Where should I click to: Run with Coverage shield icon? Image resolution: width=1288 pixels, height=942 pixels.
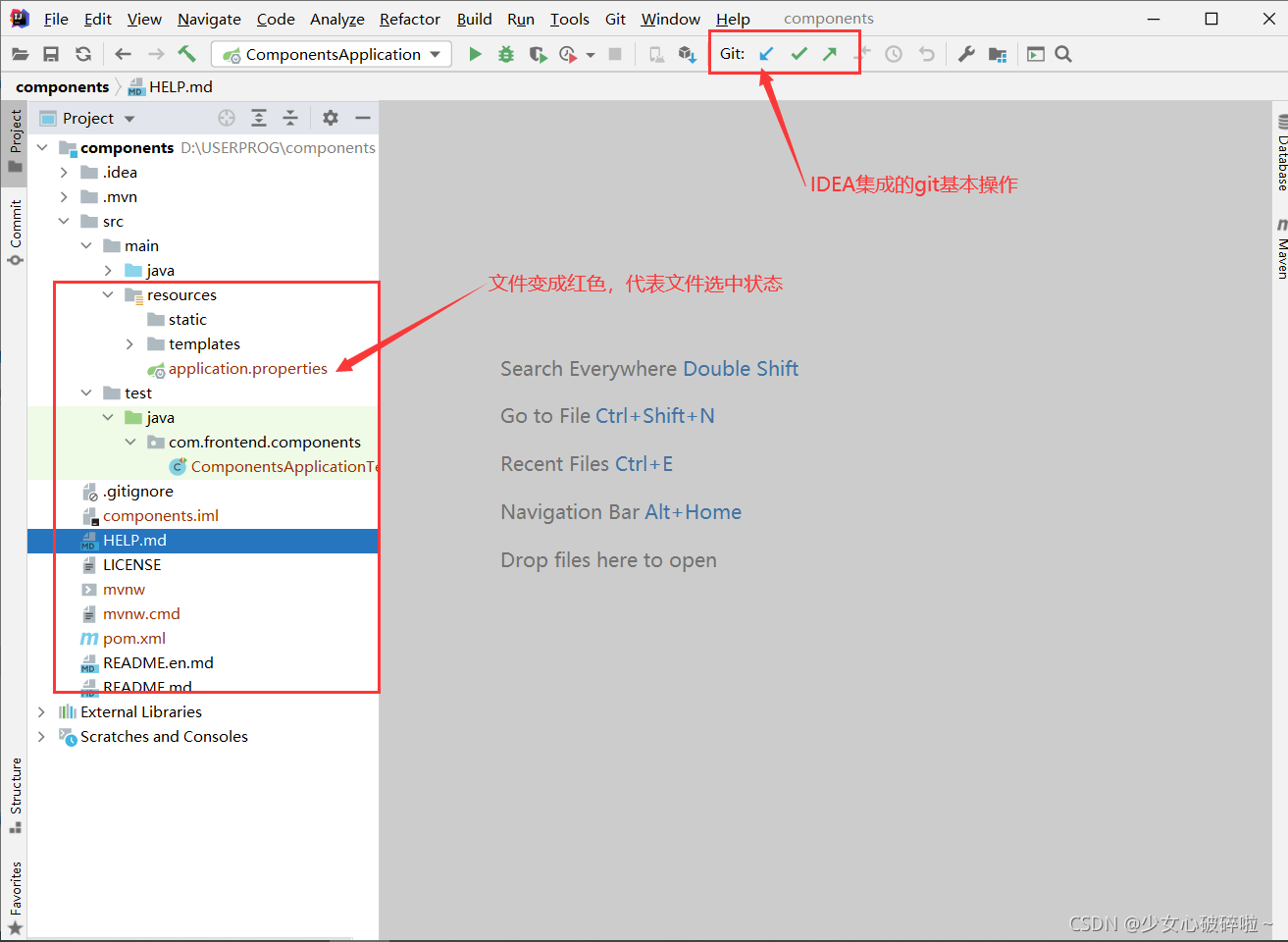(538, 54)
